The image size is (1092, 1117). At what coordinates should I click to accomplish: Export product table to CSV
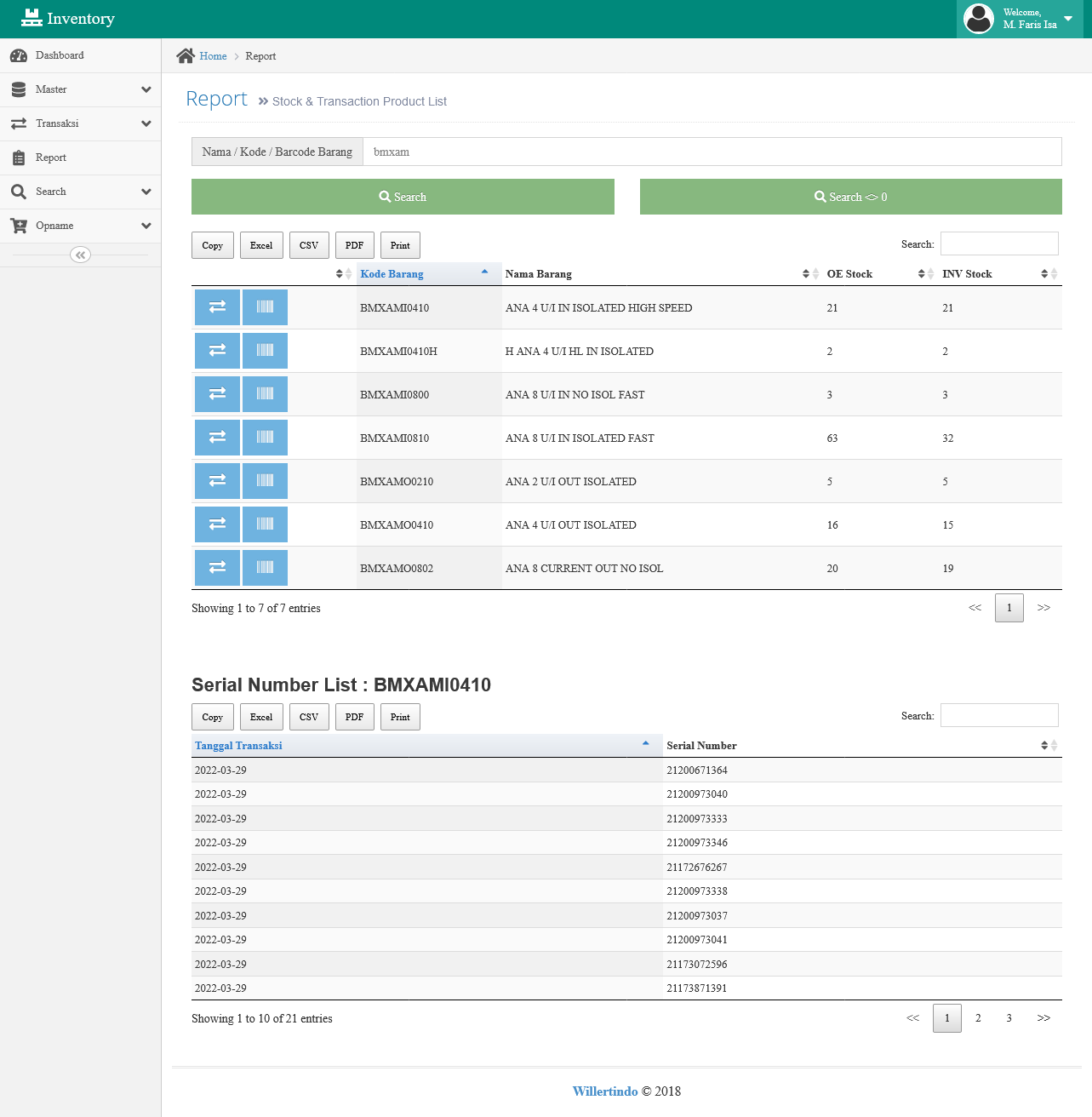[x=309, y=245]
